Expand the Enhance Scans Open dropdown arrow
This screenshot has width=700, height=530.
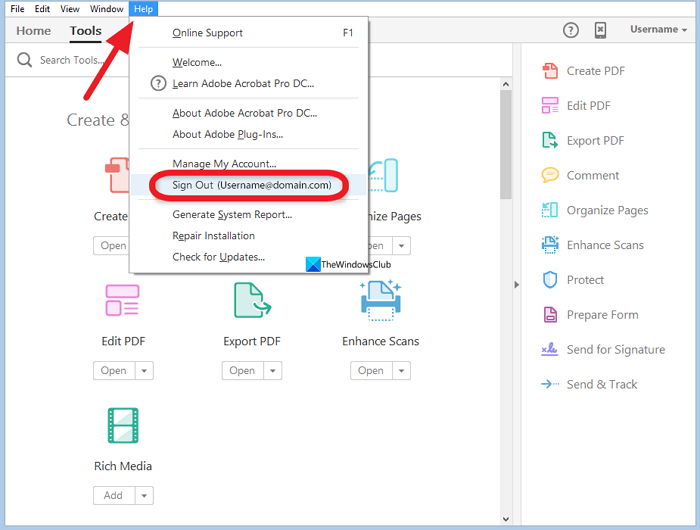[401, 371]
